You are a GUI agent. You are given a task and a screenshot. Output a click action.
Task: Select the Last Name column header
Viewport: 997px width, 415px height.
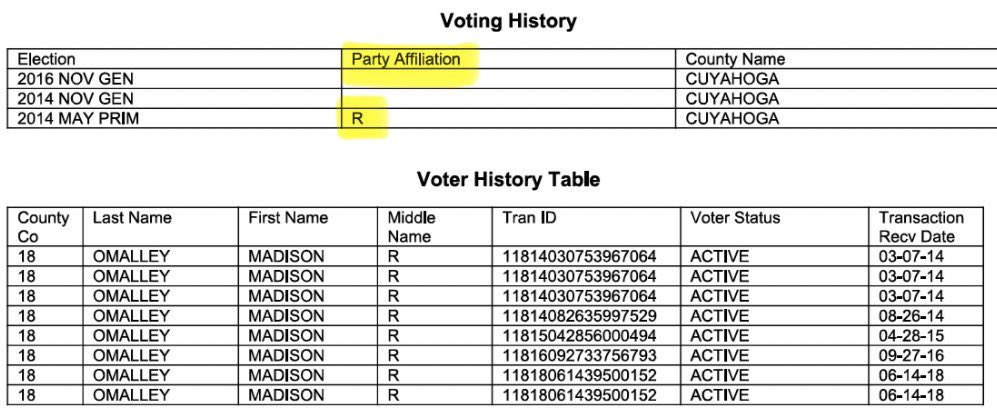coord(132,218)
